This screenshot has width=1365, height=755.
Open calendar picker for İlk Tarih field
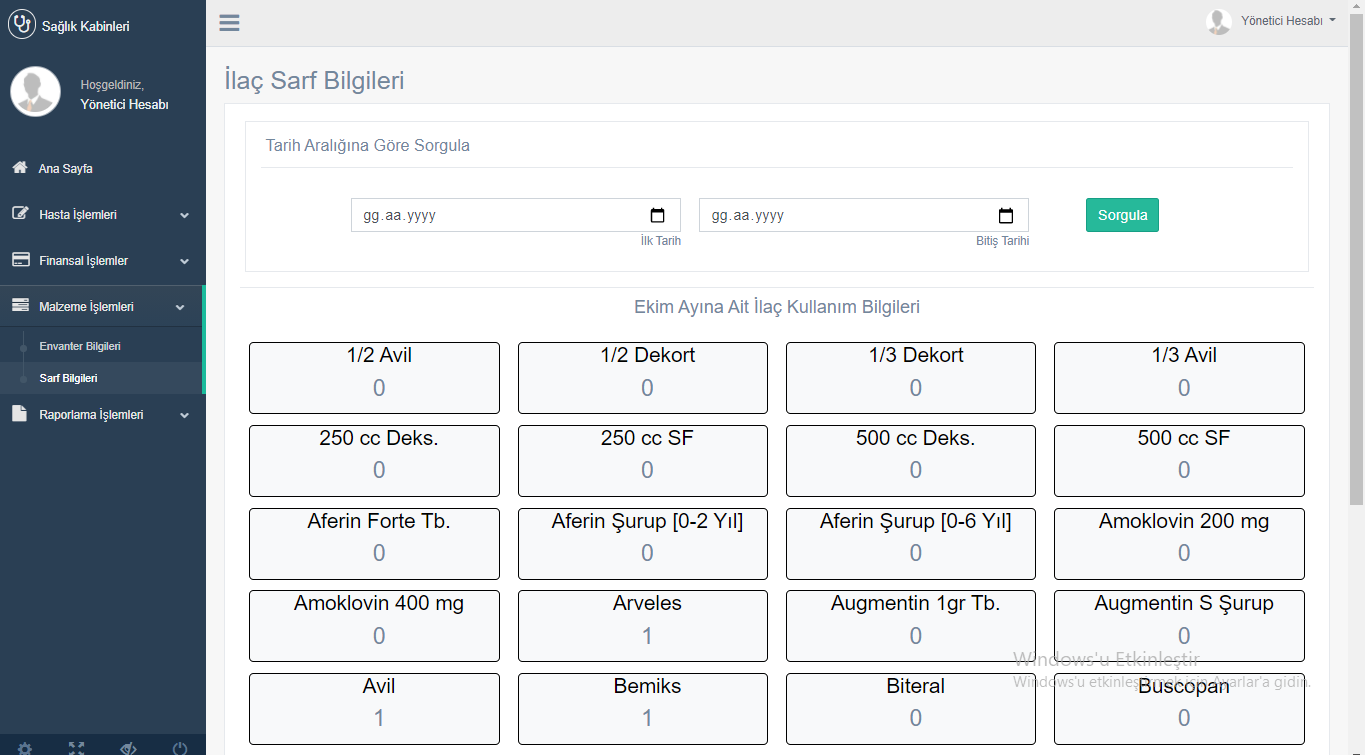[657, 215]
